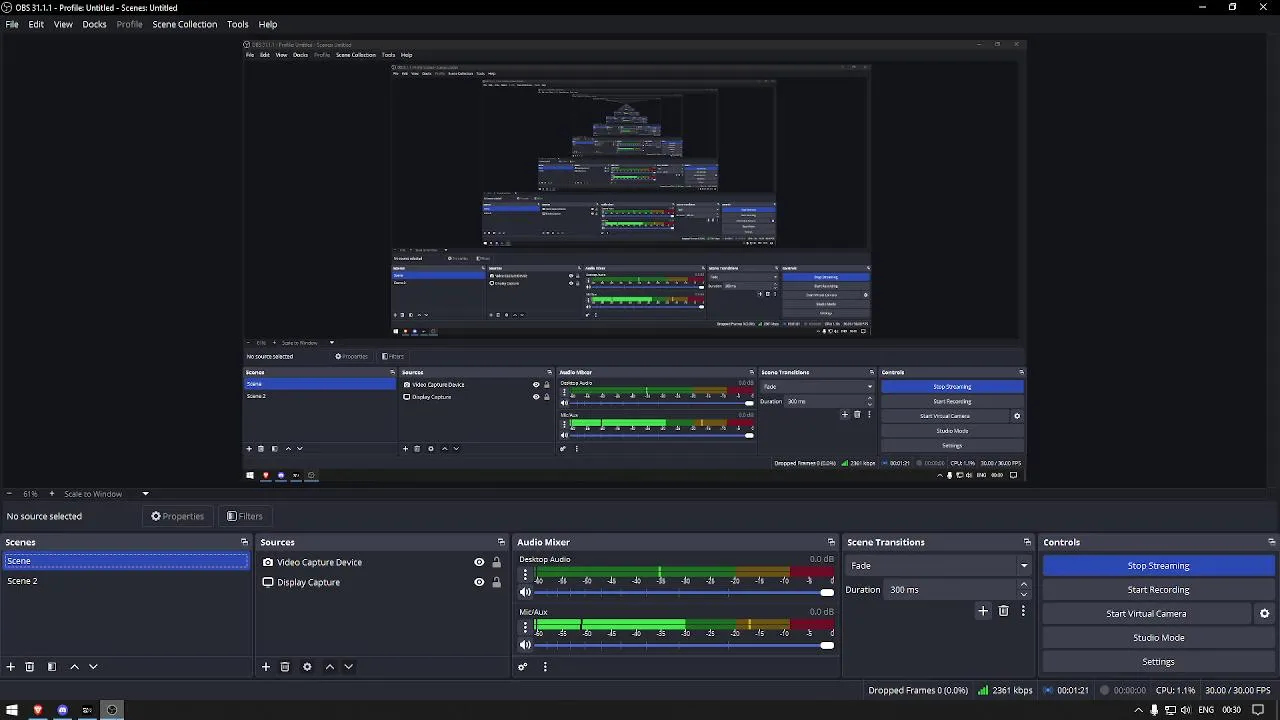Open Audio Mixer menu dots beside the gears
1280x720 pixels.
point(545,667)
